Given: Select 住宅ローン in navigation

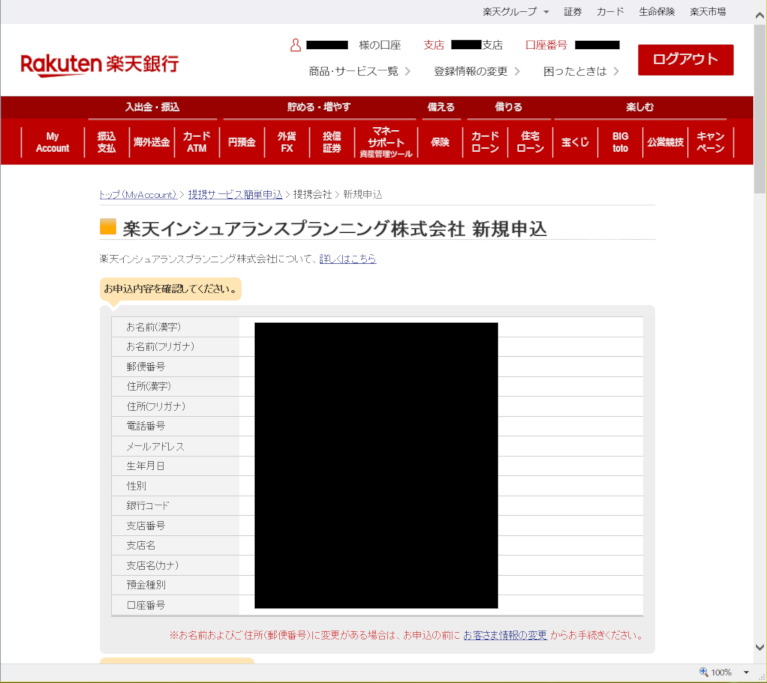Looking at the screenshot, I should pos(530,142).
